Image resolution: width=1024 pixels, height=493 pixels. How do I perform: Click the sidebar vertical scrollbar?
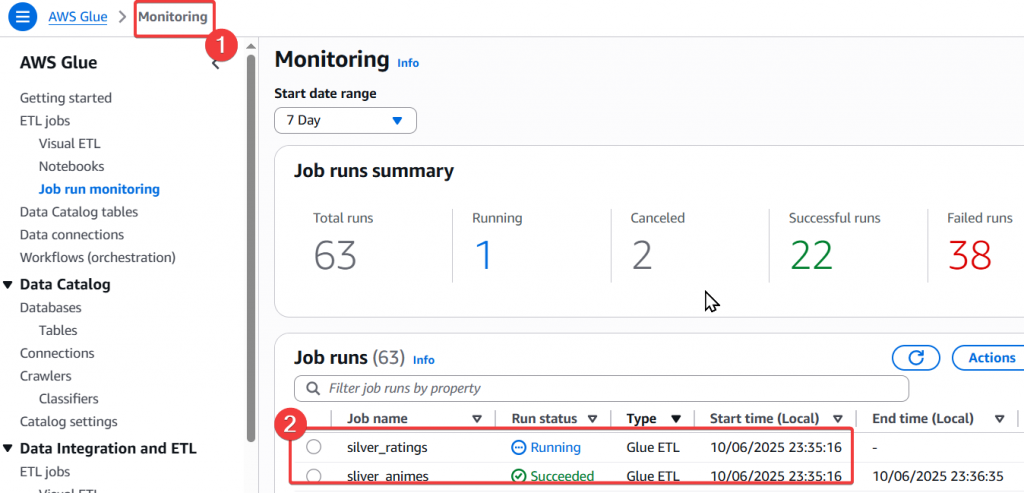click(x=251, y=248)
